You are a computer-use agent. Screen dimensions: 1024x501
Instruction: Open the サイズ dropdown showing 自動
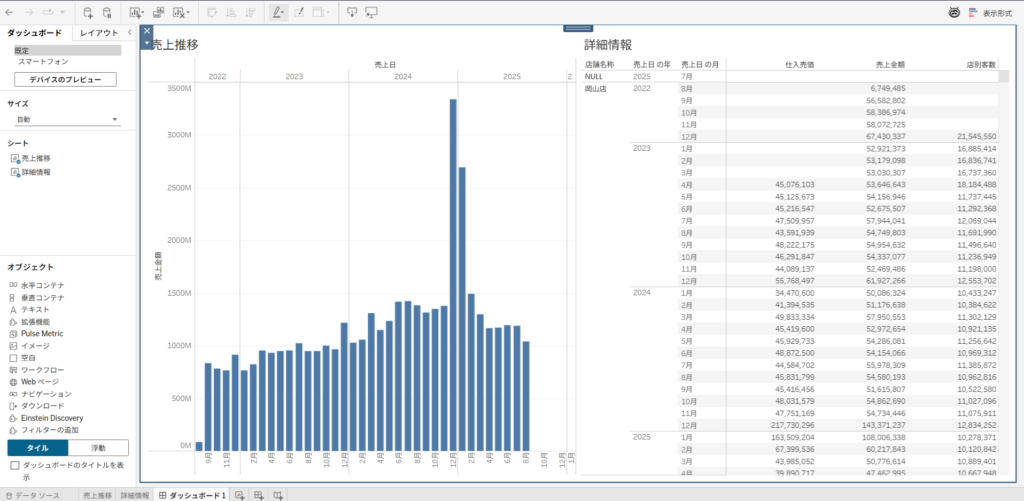[68, 120]
